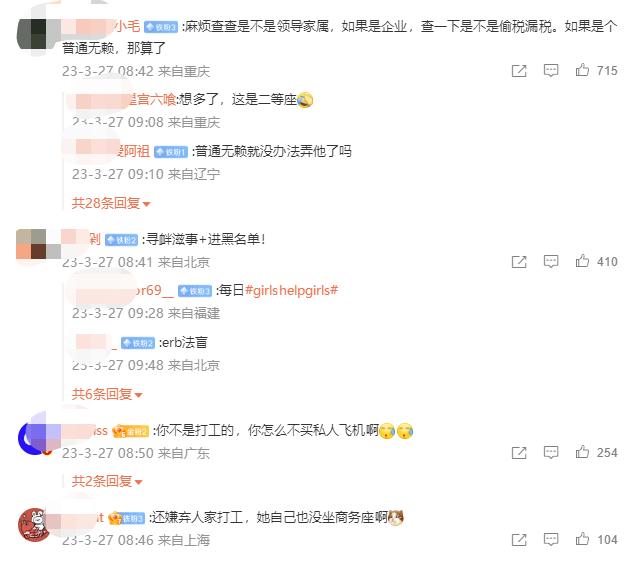
Task: Reply to the comment from 上海
Action: [551, 539]
